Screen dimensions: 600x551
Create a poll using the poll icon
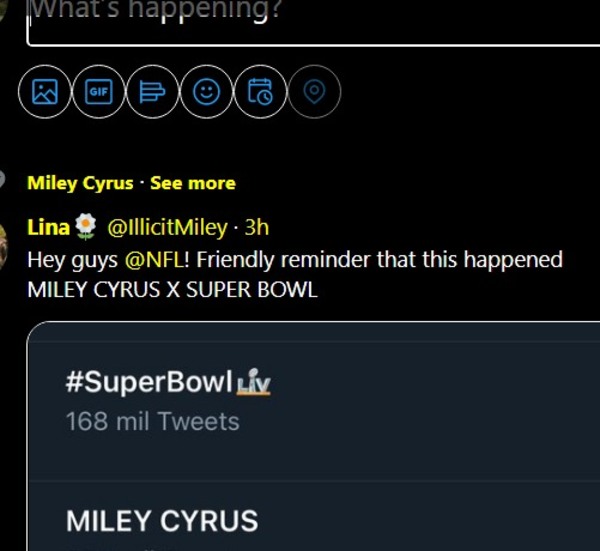pyautogui.click(x=152, y=93)
